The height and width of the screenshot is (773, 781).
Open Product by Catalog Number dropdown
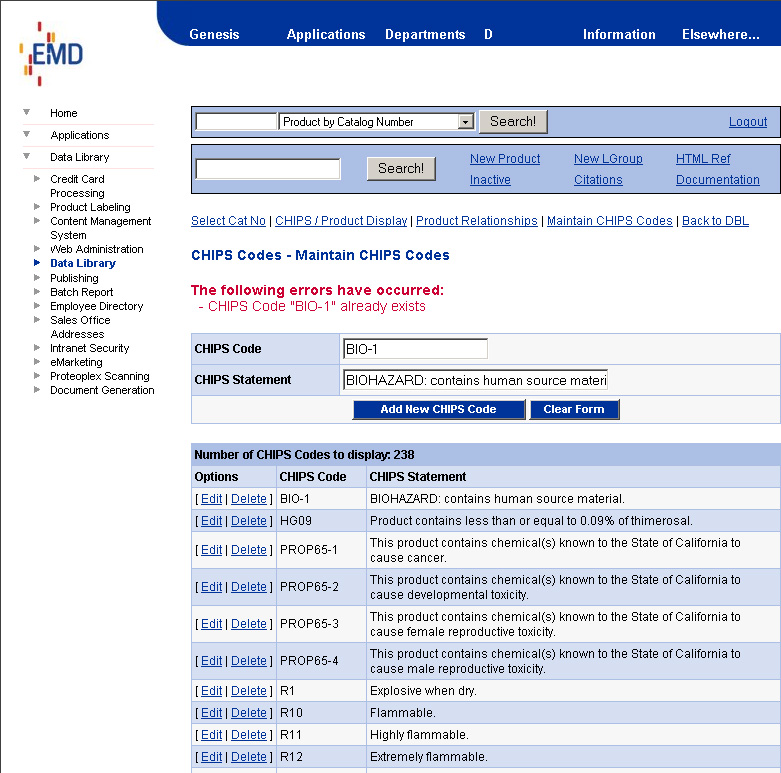tap(465, 122)
